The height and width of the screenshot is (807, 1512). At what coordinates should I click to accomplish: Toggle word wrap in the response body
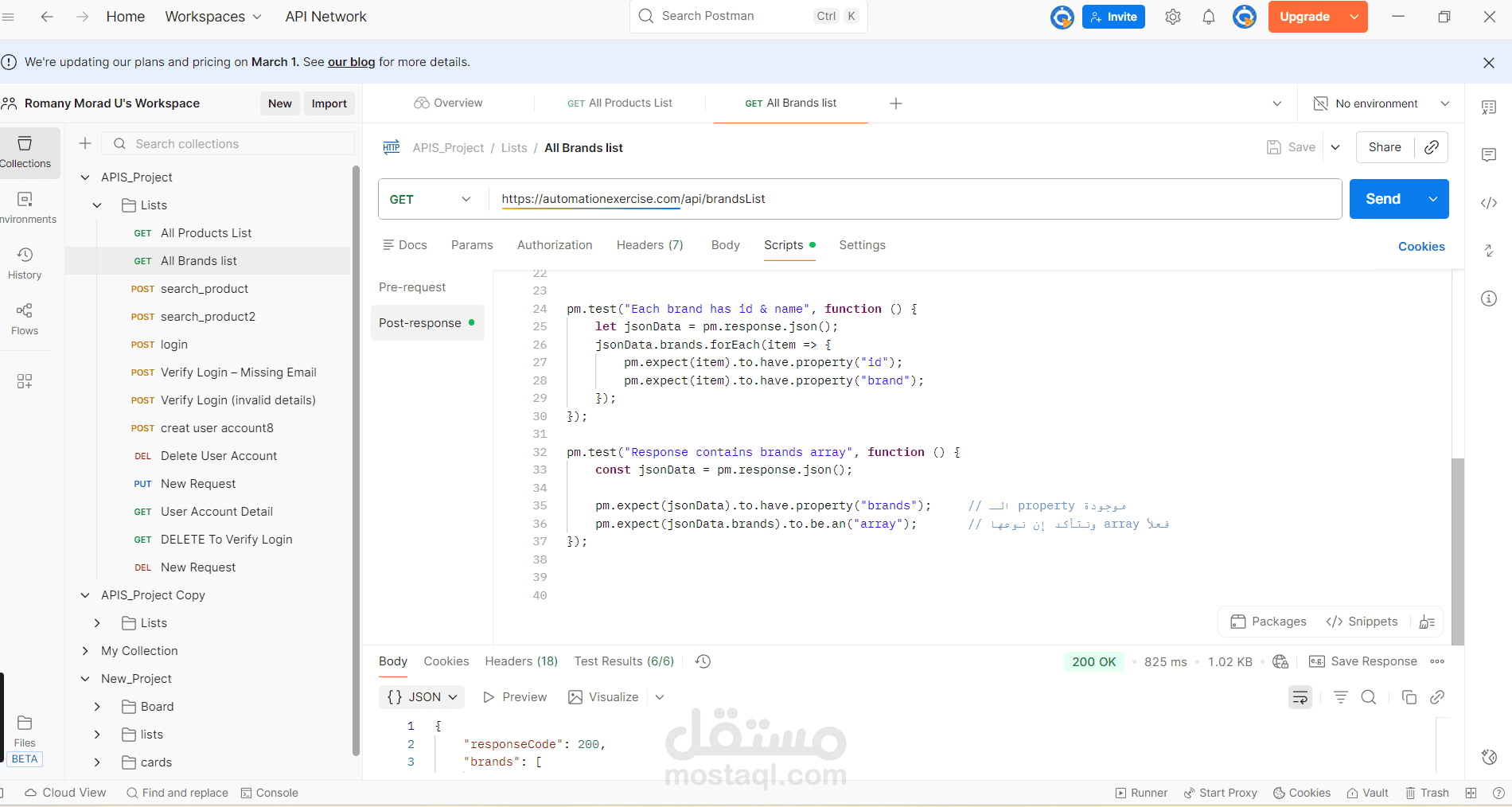1300,697
